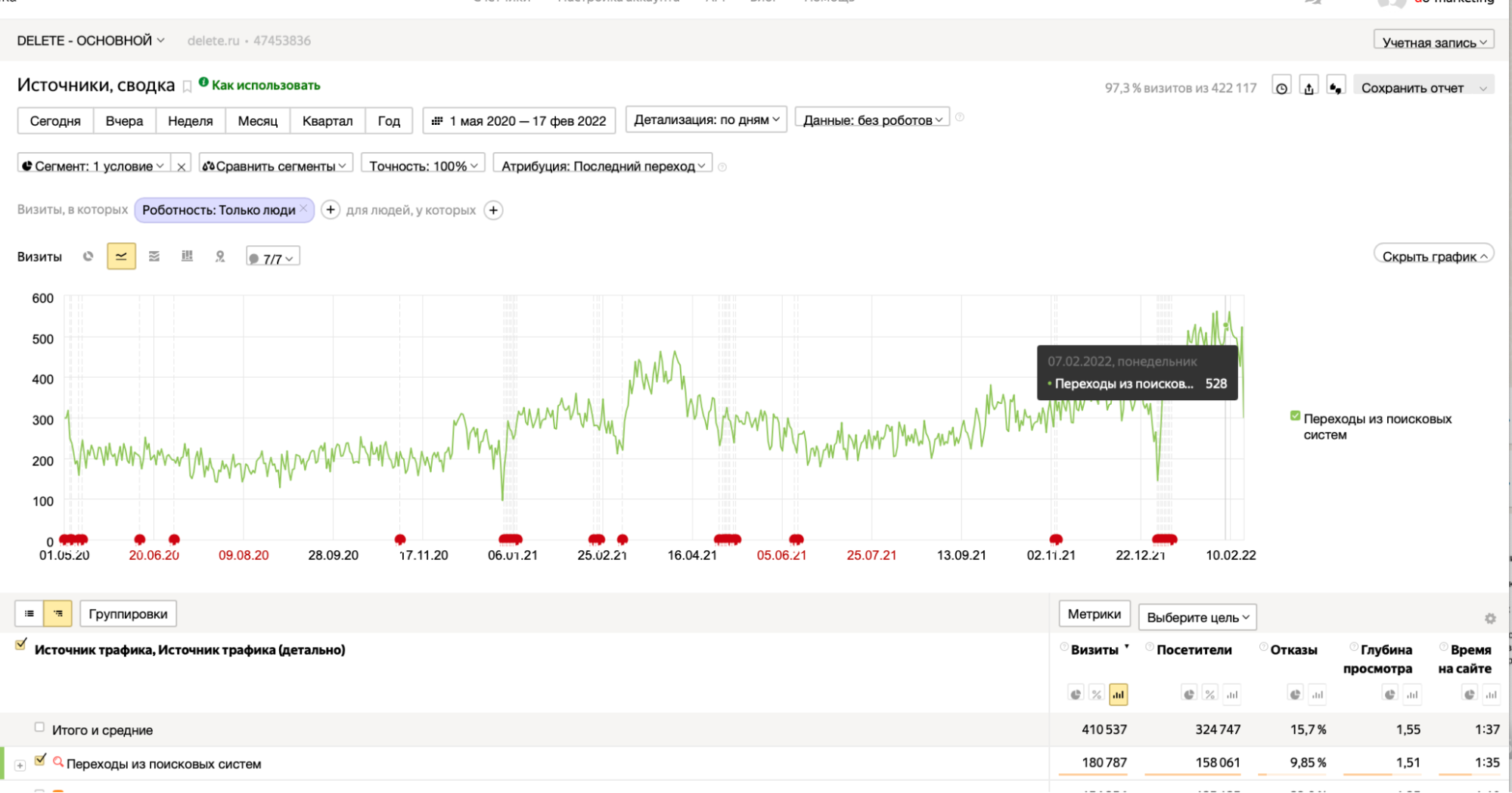Click Как использовать help link
Image resolution: width=1512 pixels, height=793 pixels.
(x=265, y=86)
